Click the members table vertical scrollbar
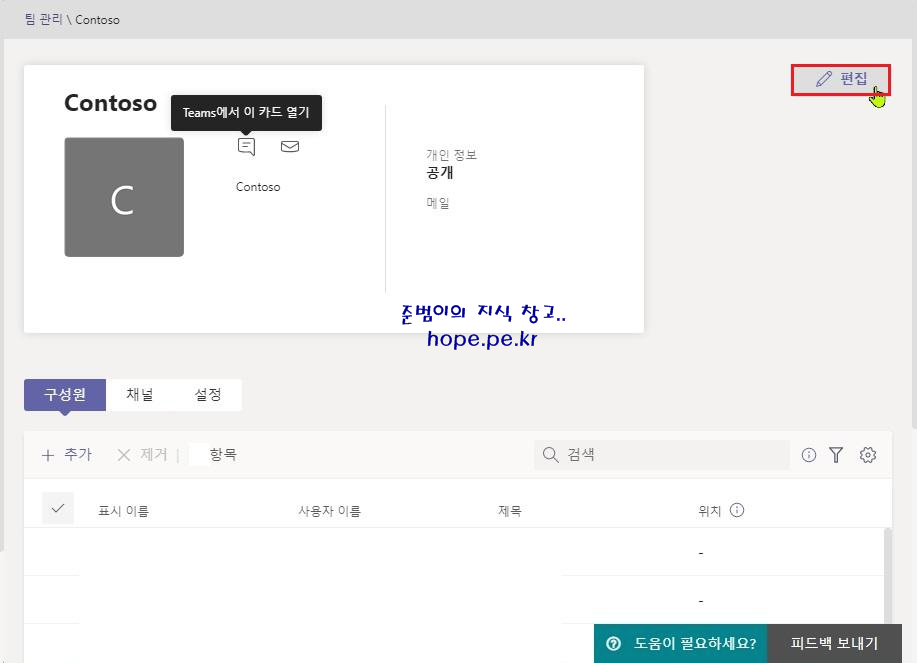917x663 pixels. 888,576
